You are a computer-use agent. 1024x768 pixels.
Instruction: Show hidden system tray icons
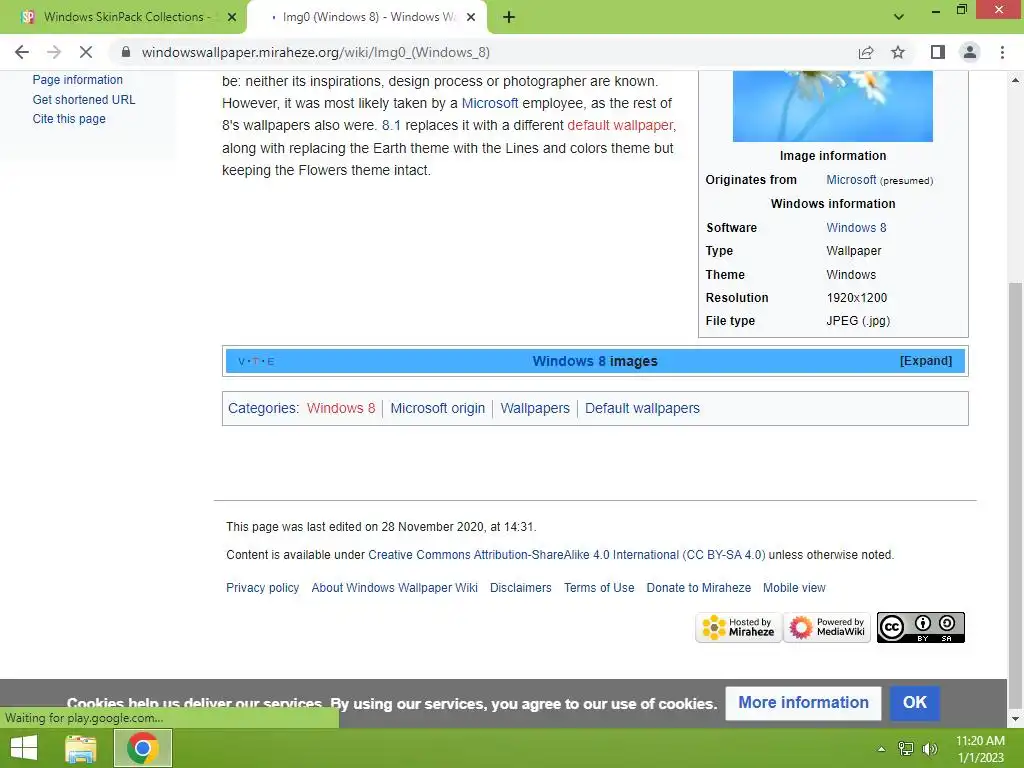point(881,749)
